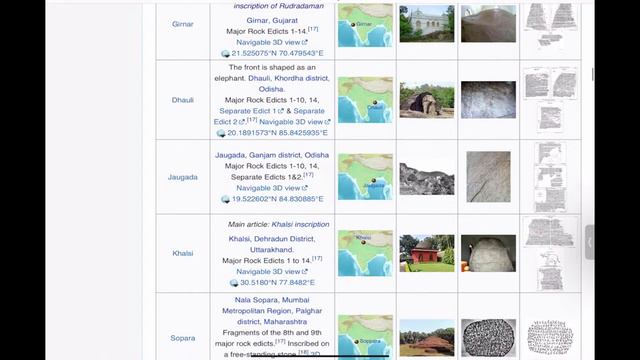Open the Girnar article link

tap(182, 24)
